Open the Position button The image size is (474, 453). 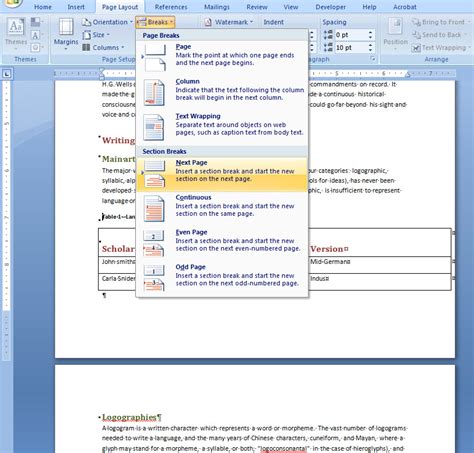coord(395,35)
